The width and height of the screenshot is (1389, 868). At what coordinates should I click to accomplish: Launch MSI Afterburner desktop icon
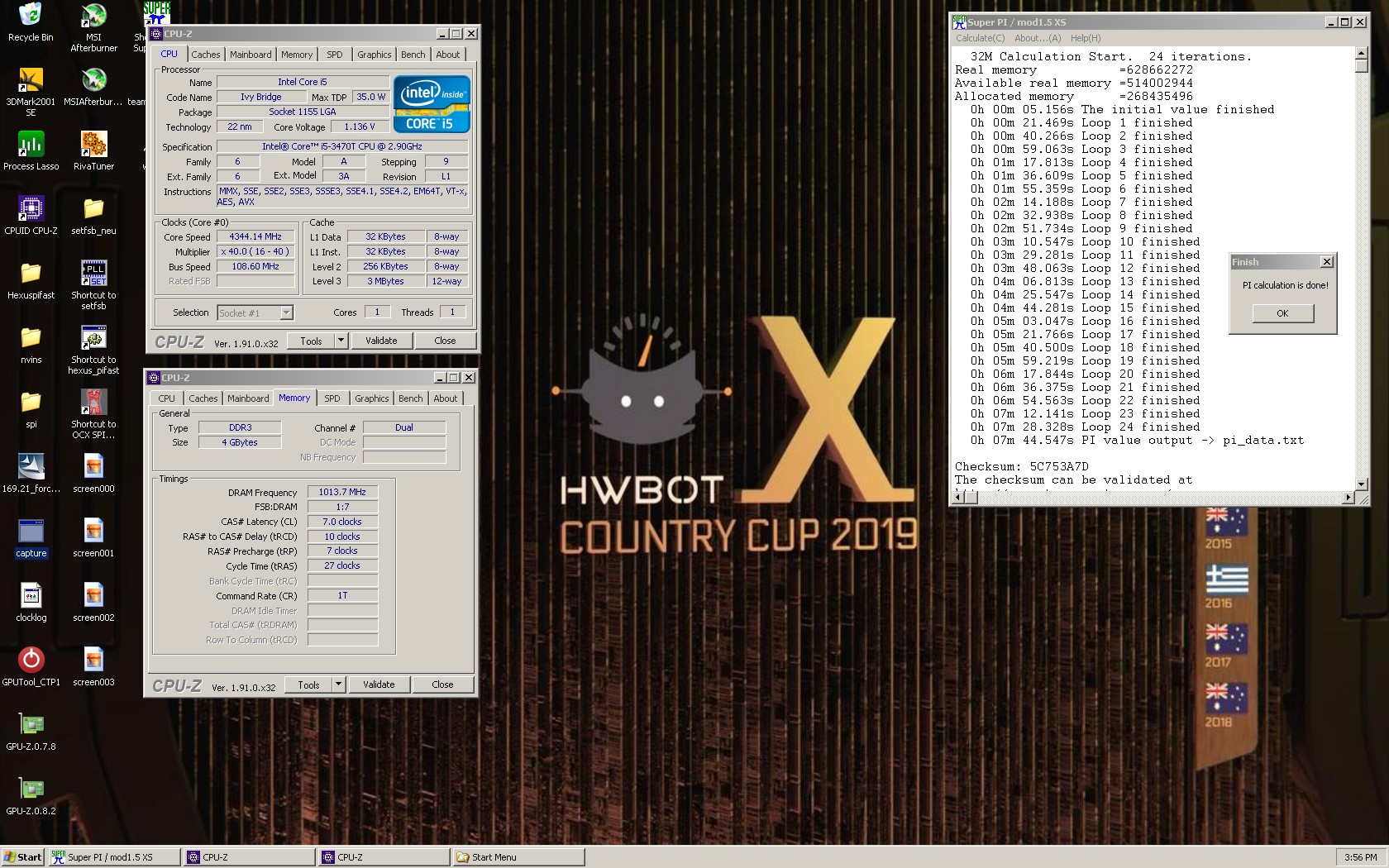pyautogui.click(x=93, y=27)
